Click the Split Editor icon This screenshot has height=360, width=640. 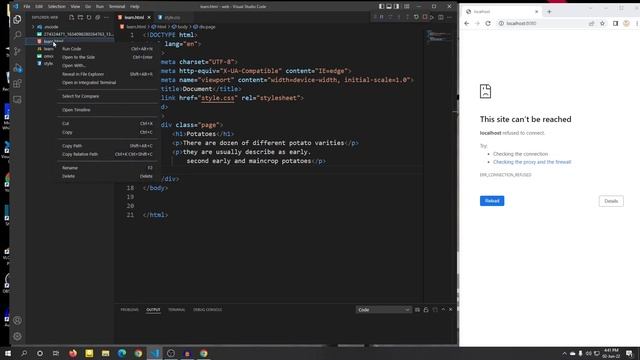tap(441, 17)
